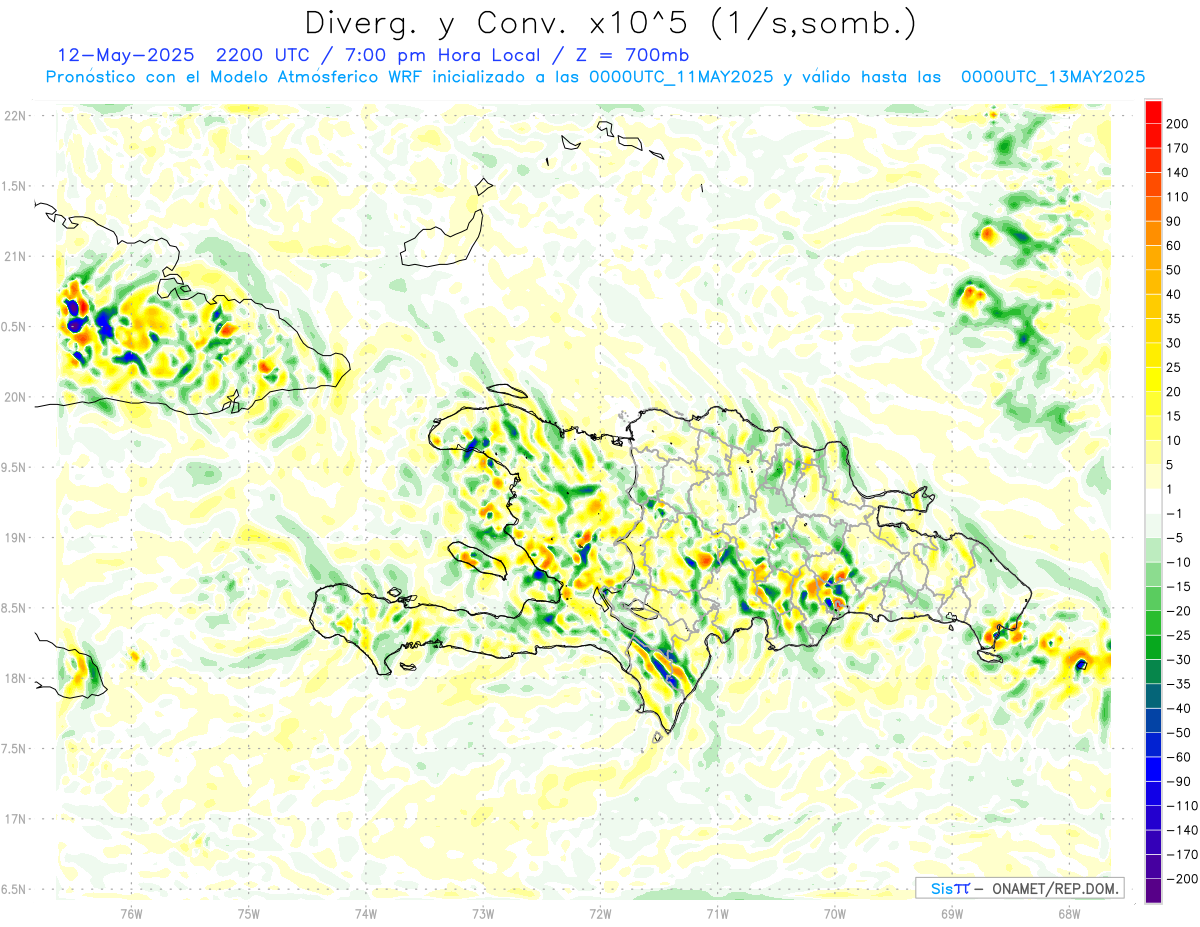Click the '19N' latitude label

tap(15, 538)
